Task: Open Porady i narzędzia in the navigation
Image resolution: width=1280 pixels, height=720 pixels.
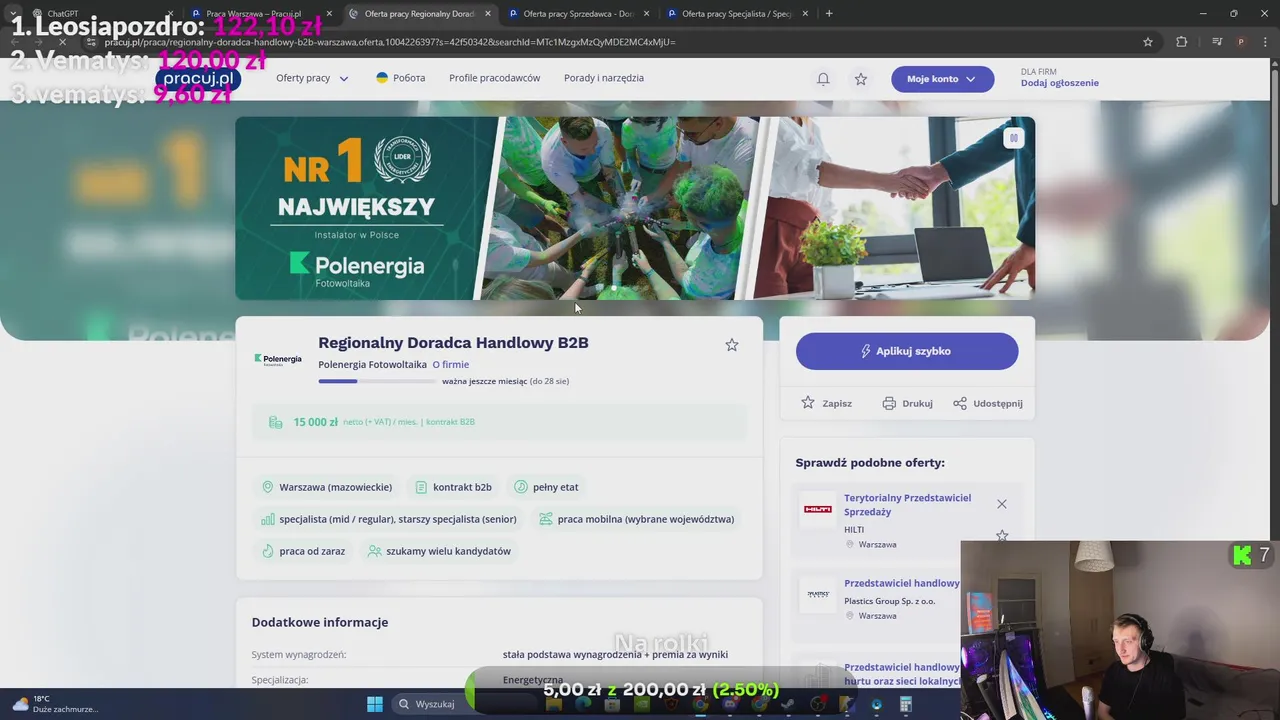Action: pos(604,78)
